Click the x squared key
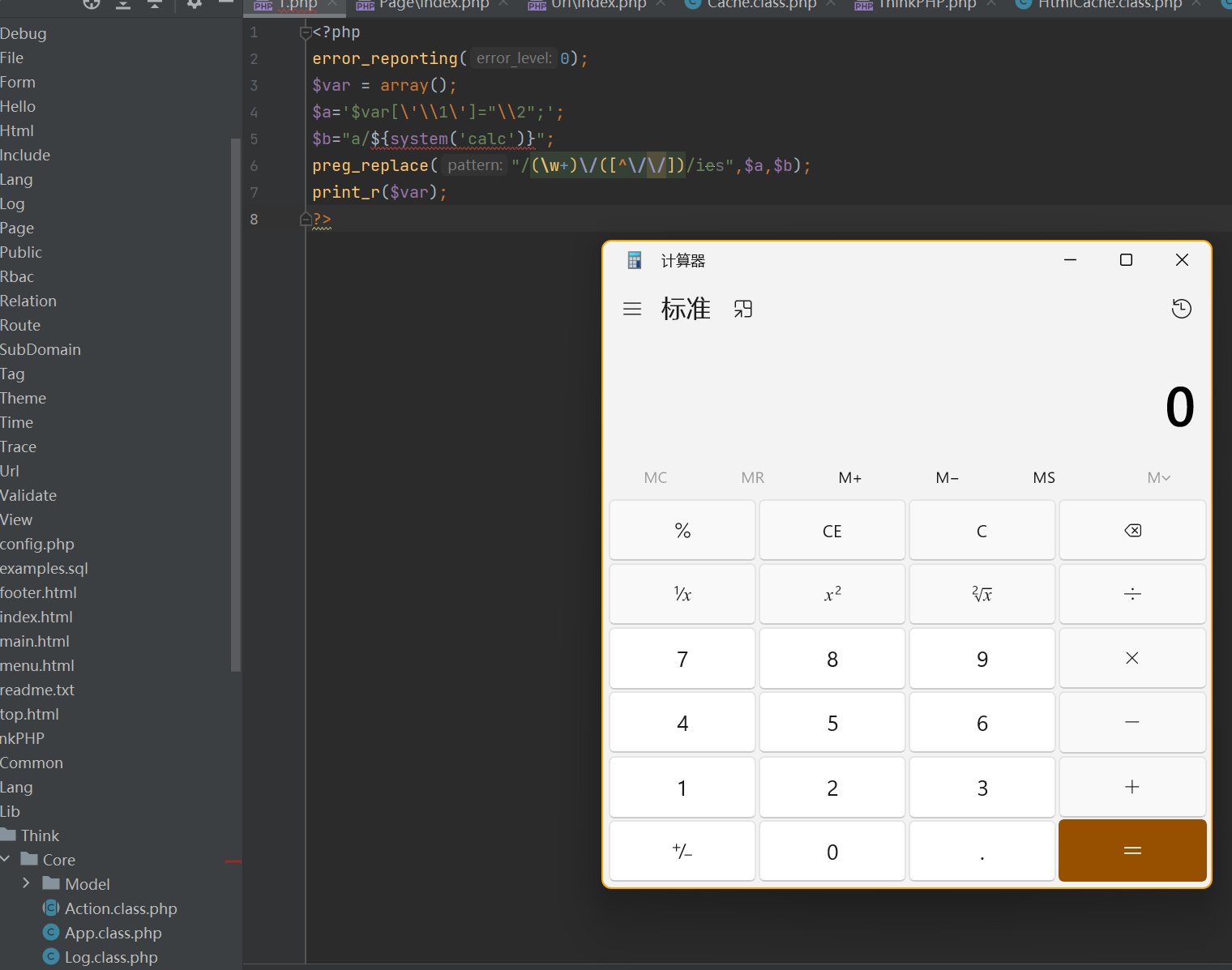Viewport: 1232px width, 970px height. (x=832, y=594)
